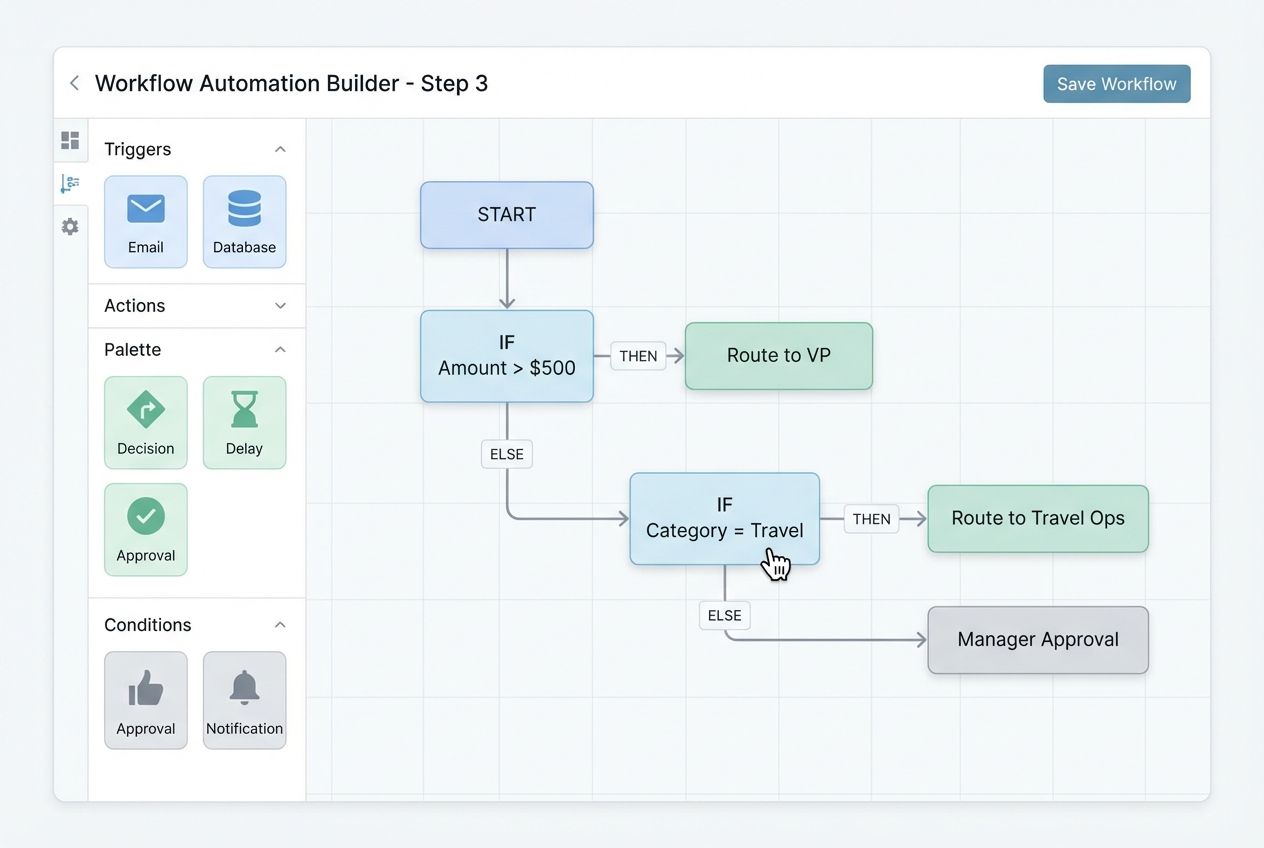Select the Notification condition icon
The height and width of the screenshot is (848, 1264).
(x=244, y=699)
